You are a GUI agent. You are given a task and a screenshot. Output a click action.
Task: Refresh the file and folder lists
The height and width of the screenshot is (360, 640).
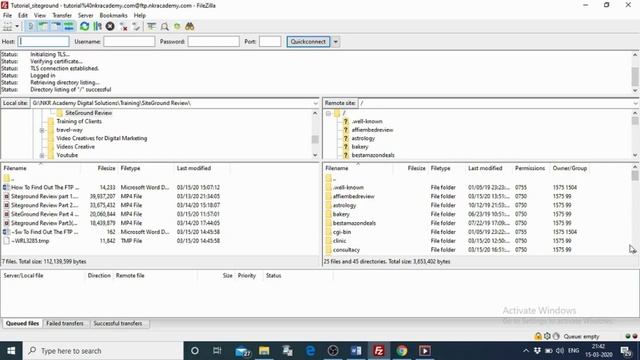tap(84, 27)
